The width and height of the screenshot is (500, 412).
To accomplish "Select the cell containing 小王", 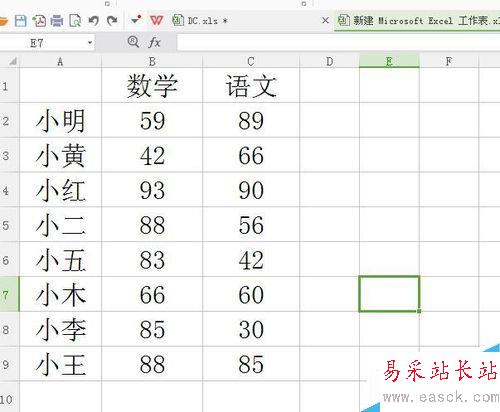I will pos(60,364).
